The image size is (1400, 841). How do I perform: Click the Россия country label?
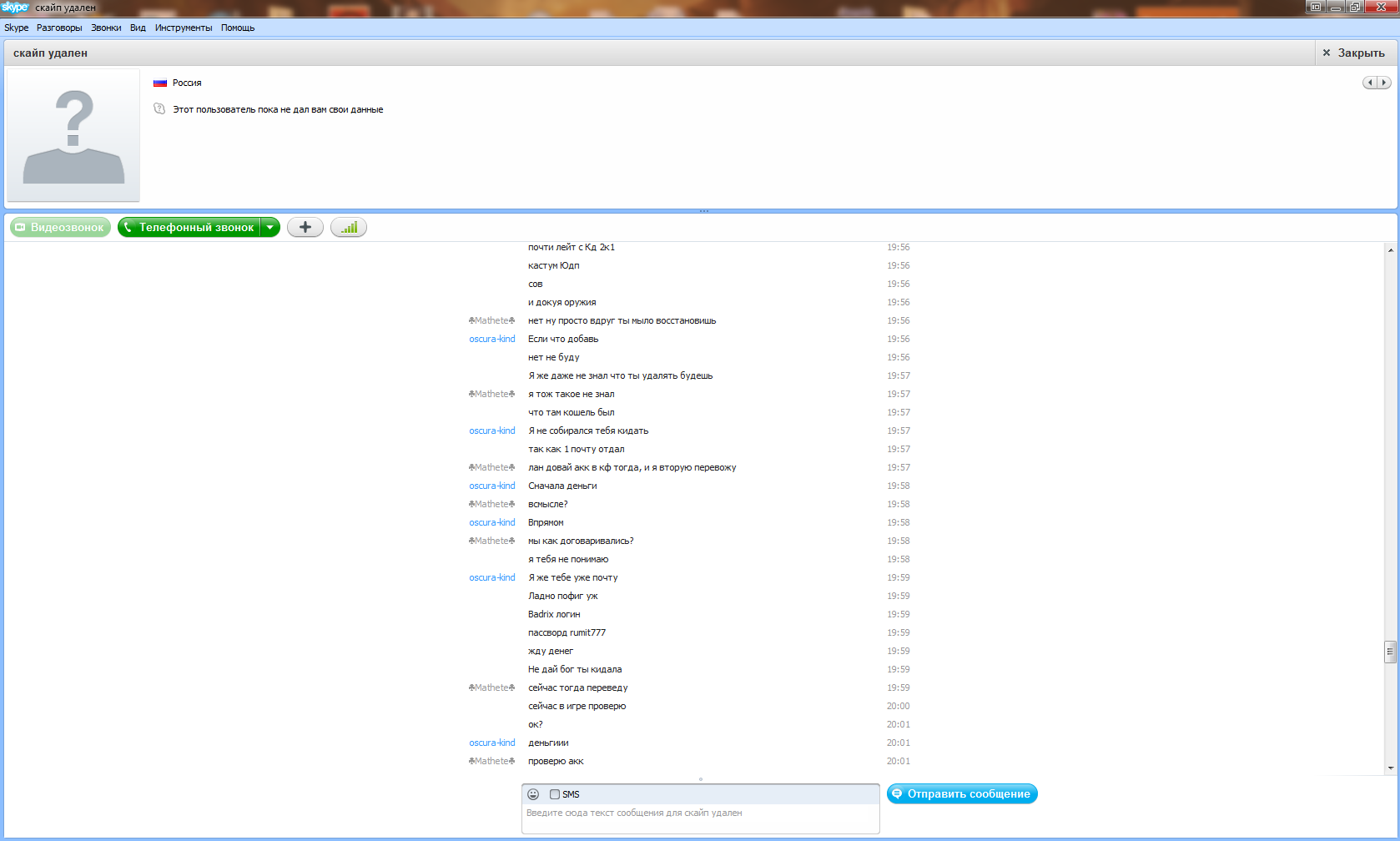point(187,83)
